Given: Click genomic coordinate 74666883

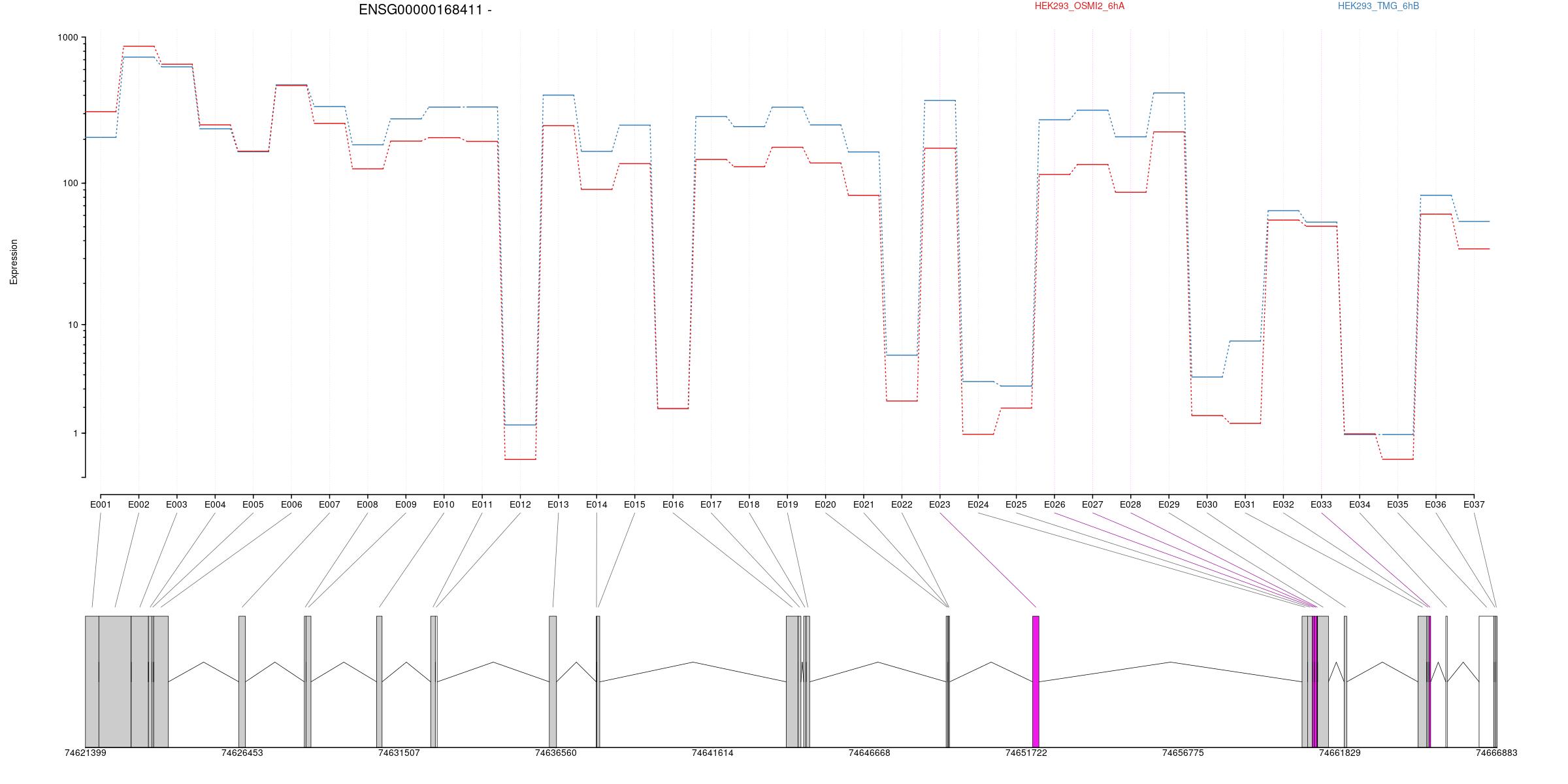Looking at the screenshot, I should click(x=1497, y=753).
